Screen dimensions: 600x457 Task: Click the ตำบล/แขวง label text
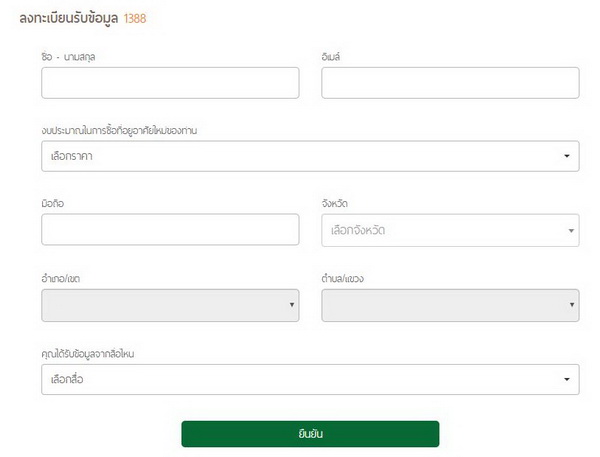344,277
